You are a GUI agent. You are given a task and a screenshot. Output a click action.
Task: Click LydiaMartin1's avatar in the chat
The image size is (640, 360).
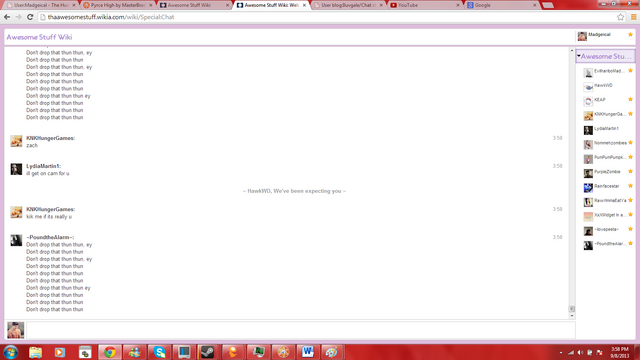click(x=16, y=169)
